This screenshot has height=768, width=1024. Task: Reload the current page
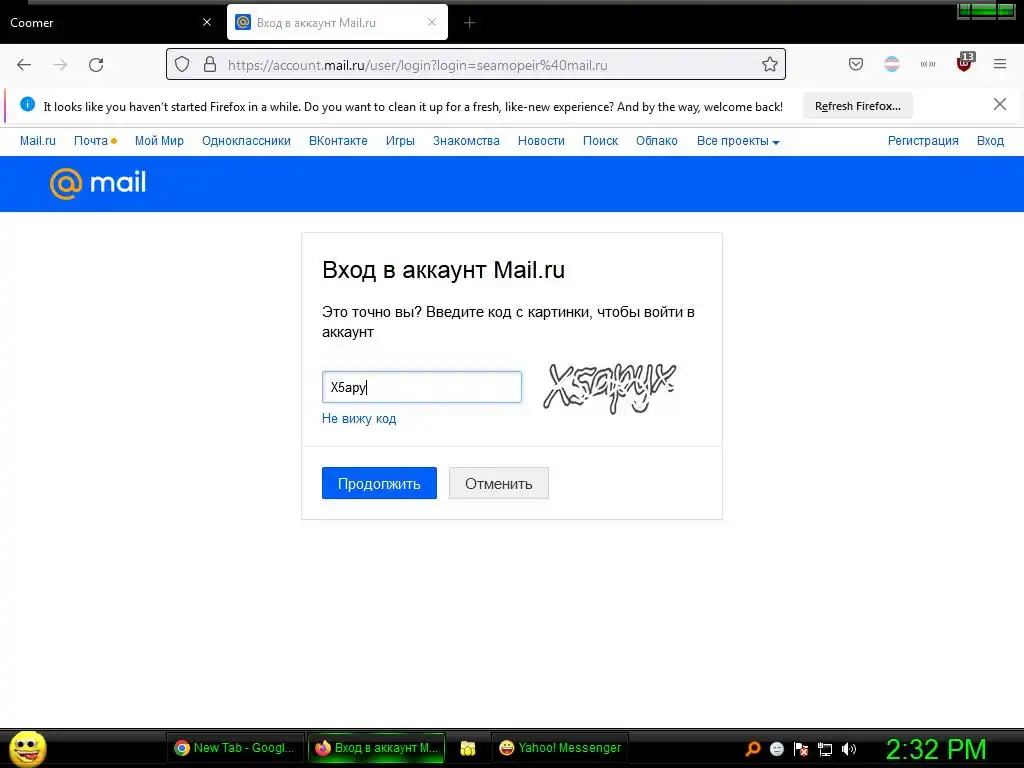pos(96,65)
